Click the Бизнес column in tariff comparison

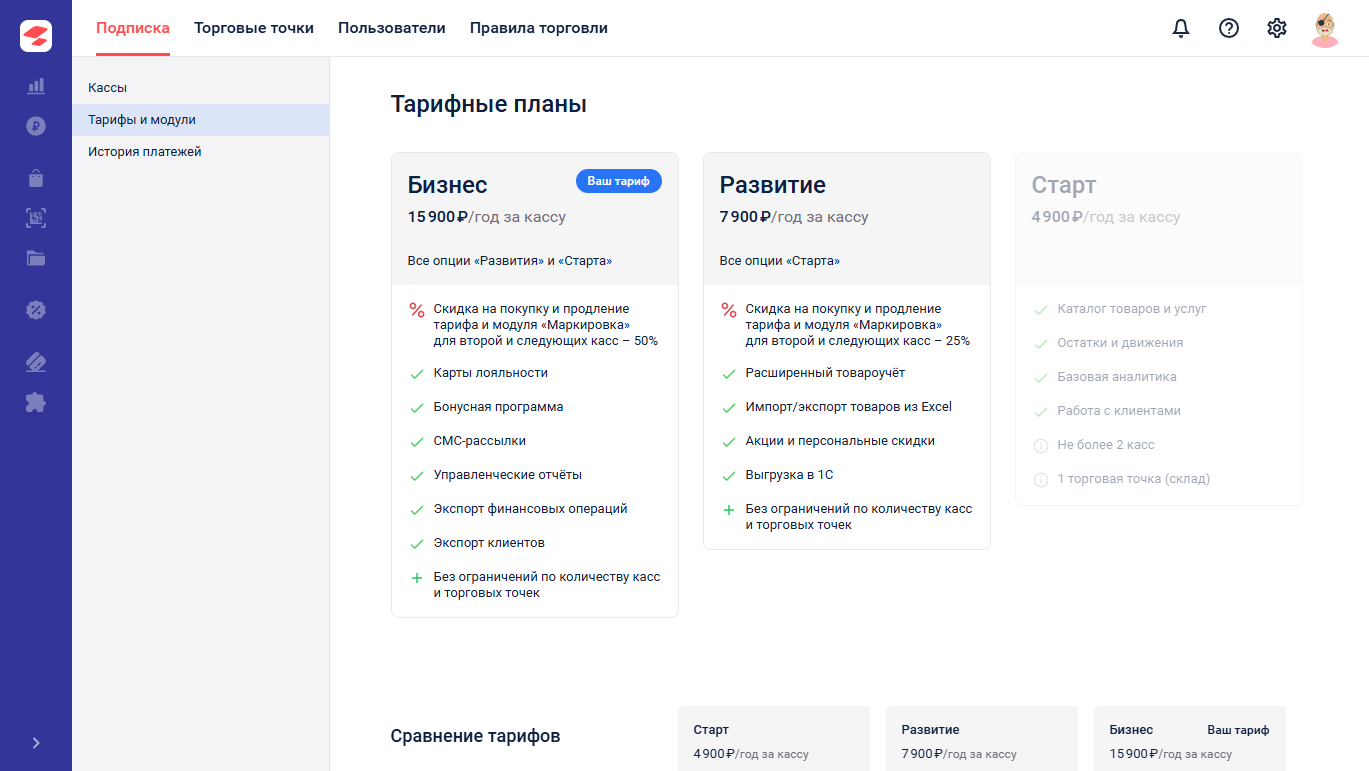click(1190, 739)
